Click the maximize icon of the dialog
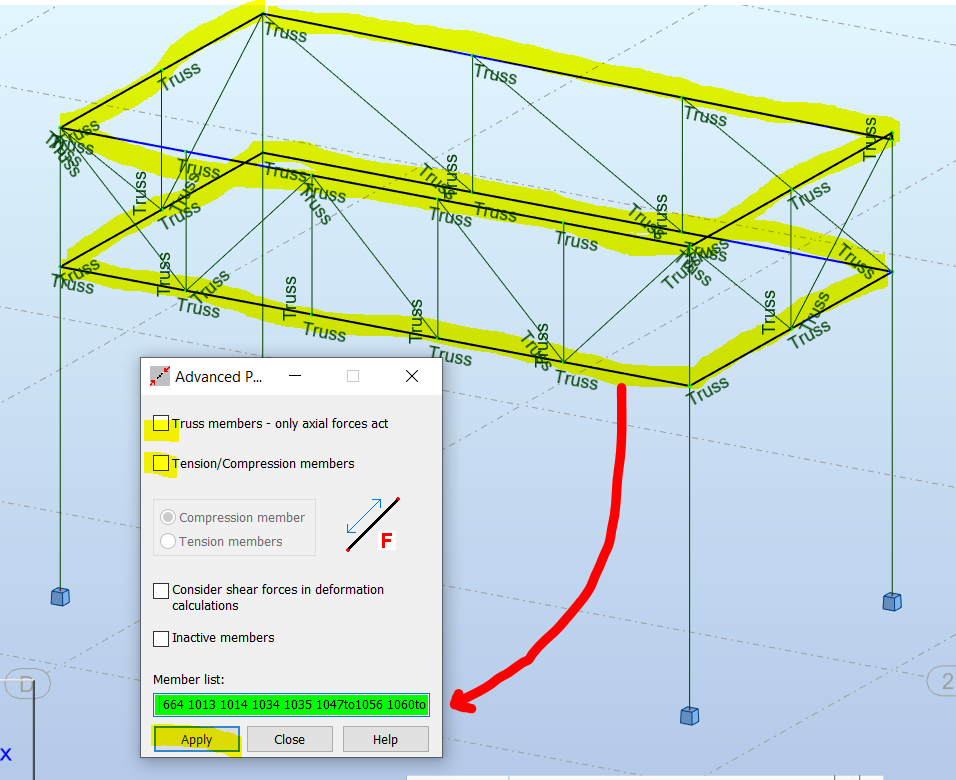Image resolution: width=956 pixels, height=780 pixels. coord(352,376)
